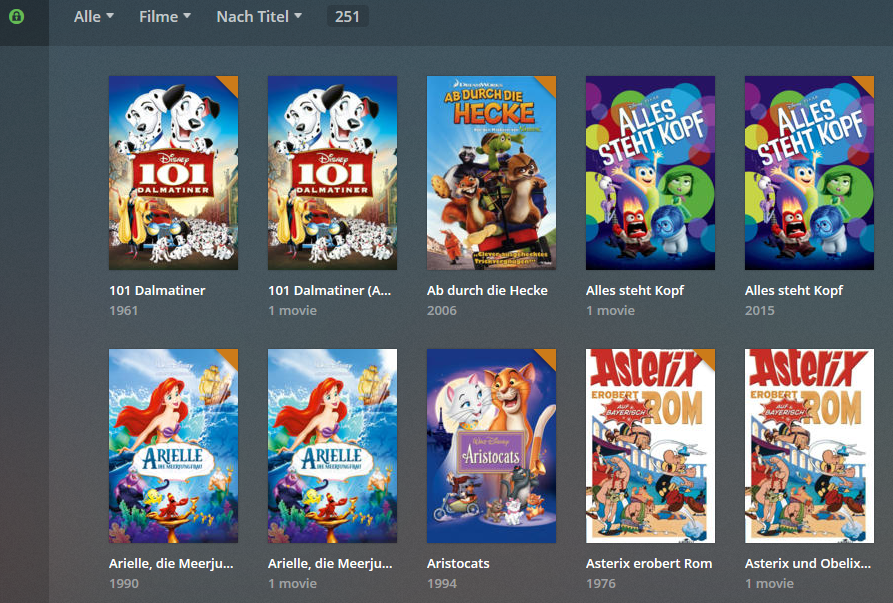Viewport: 893px width, 603px height.
Task: Open the Alles steht Kopf poster labeled 1 movie
Action: click(x=650, y=173)
